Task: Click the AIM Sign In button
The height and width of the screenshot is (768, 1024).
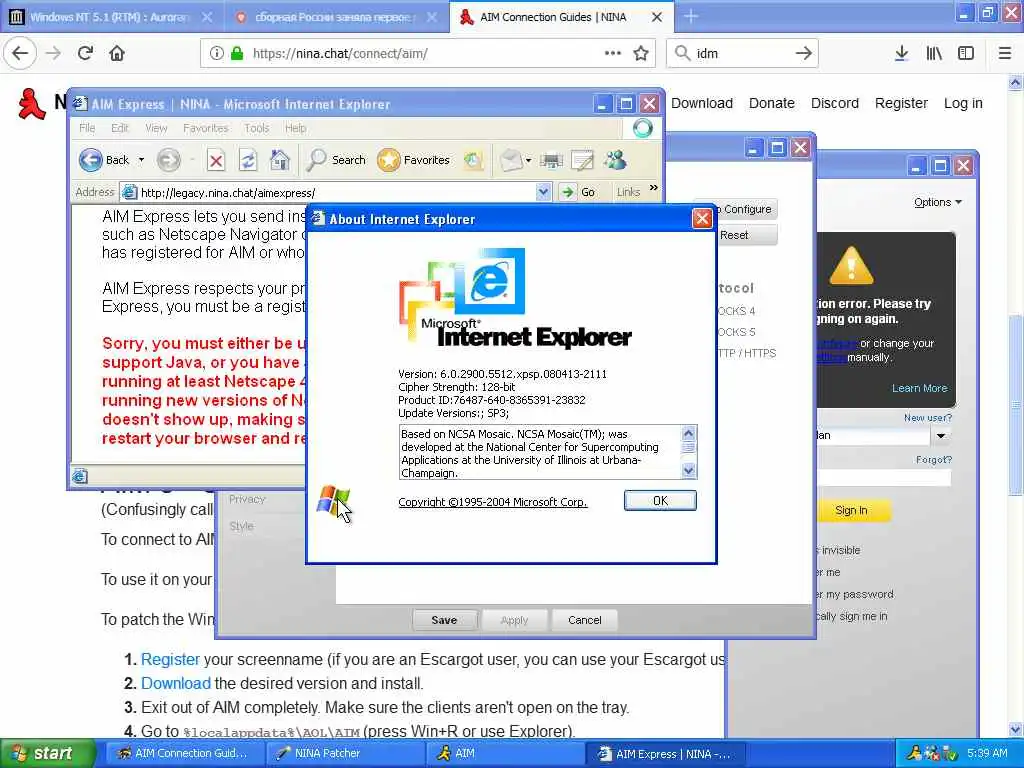Action: tap(852, 511)
